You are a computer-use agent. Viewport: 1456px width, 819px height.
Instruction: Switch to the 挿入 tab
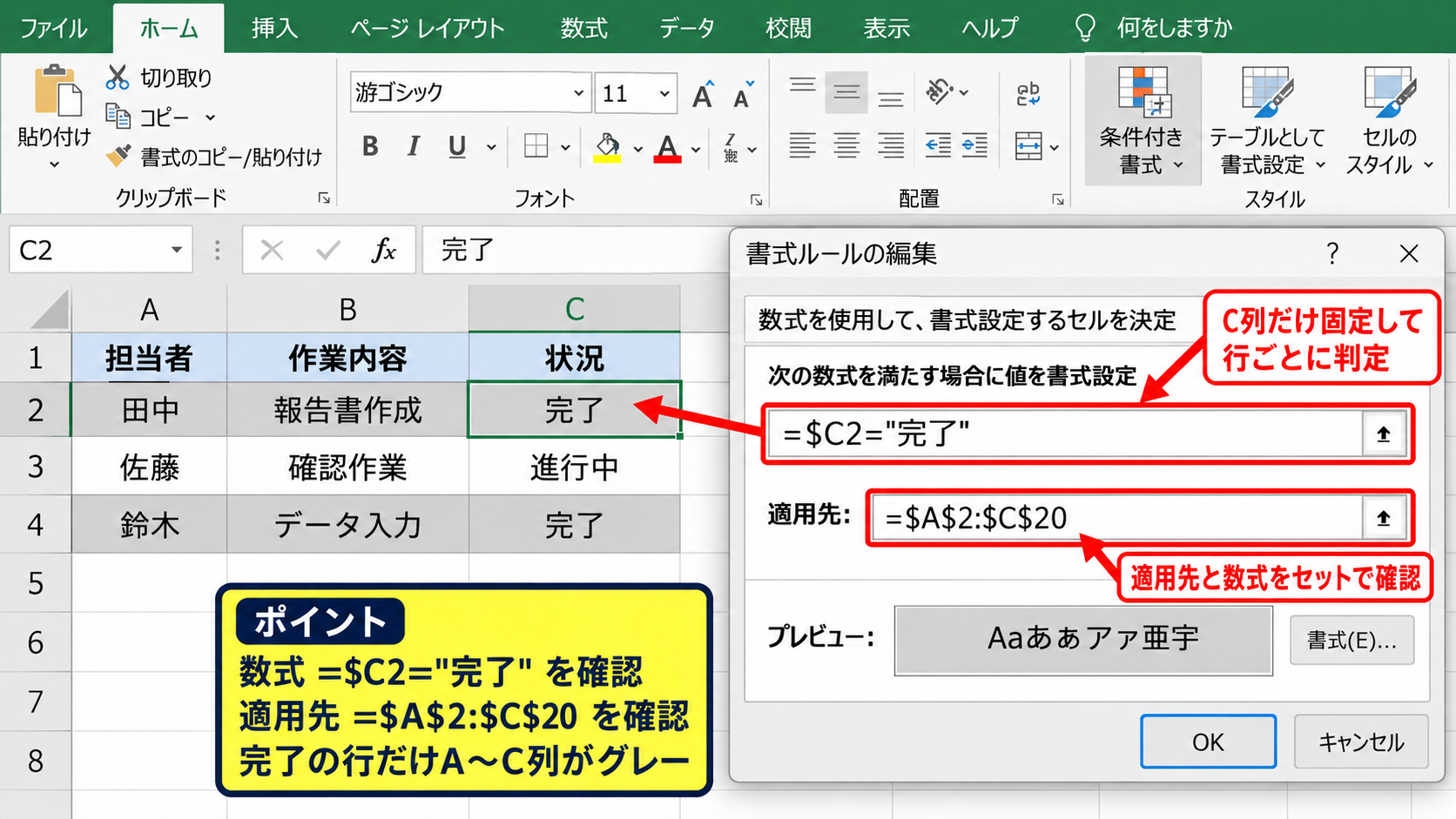(x=274, y=29)
